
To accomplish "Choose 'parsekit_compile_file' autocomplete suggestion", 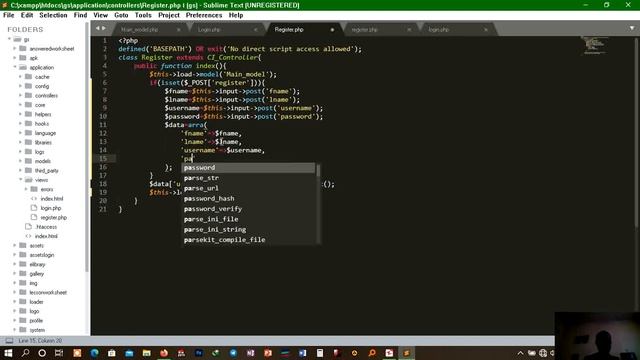I will (248, 240).
